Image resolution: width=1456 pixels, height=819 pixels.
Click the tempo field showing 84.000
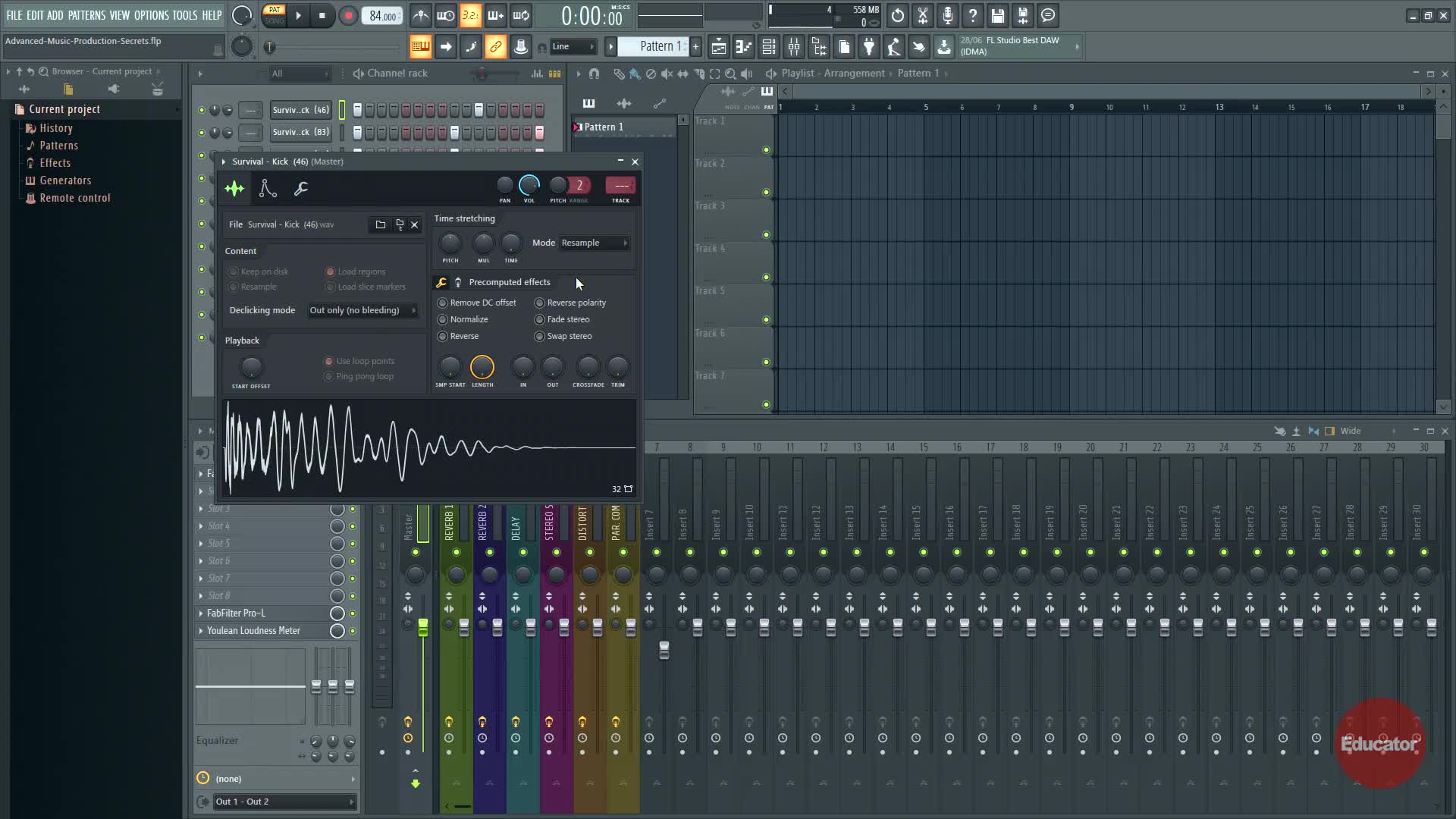pos(382,16)
